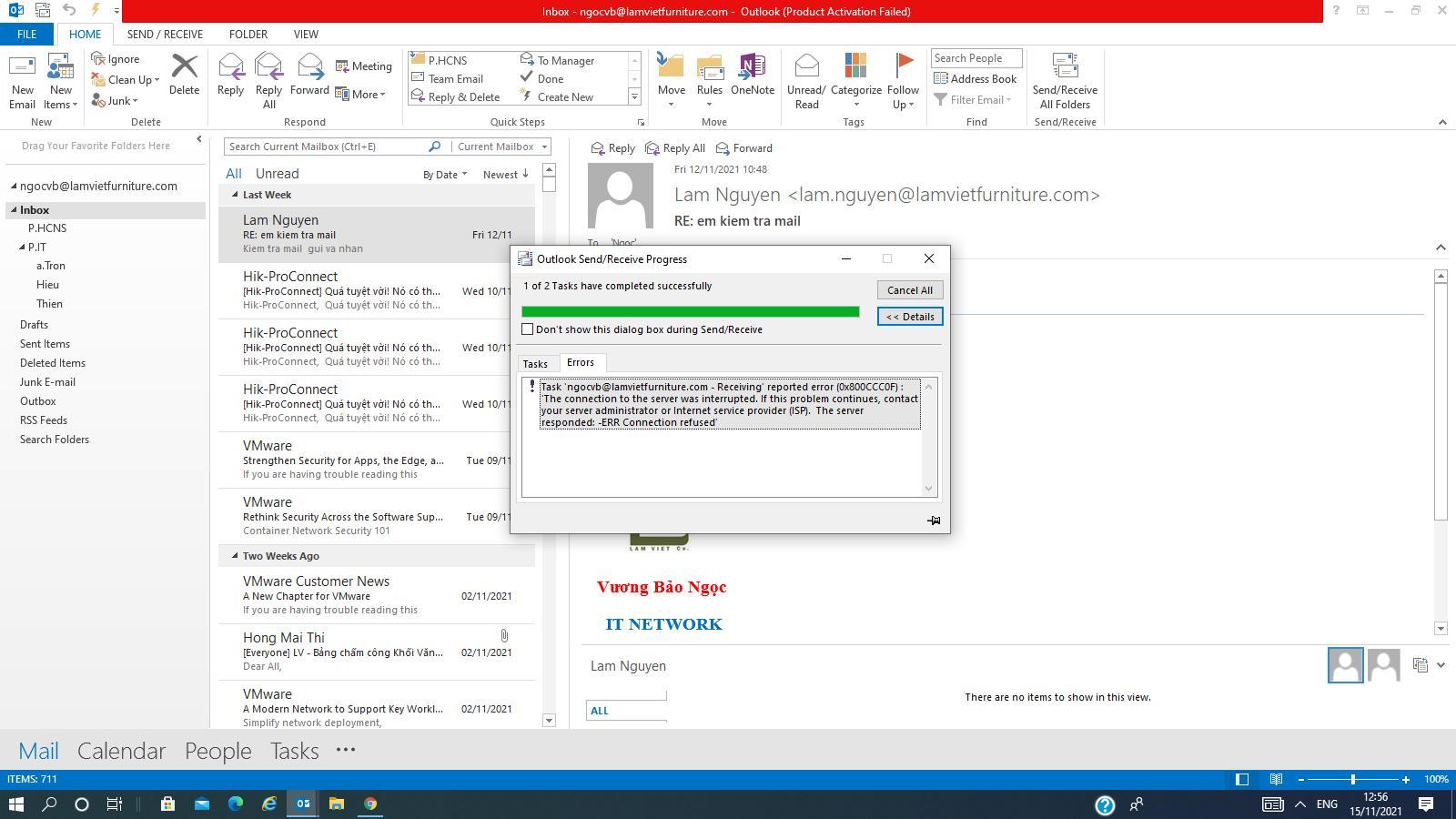The width and height of the screenshot is (1456, 819).
Task: Toggle Unread/Read status
Action: (x=806, y=81)
